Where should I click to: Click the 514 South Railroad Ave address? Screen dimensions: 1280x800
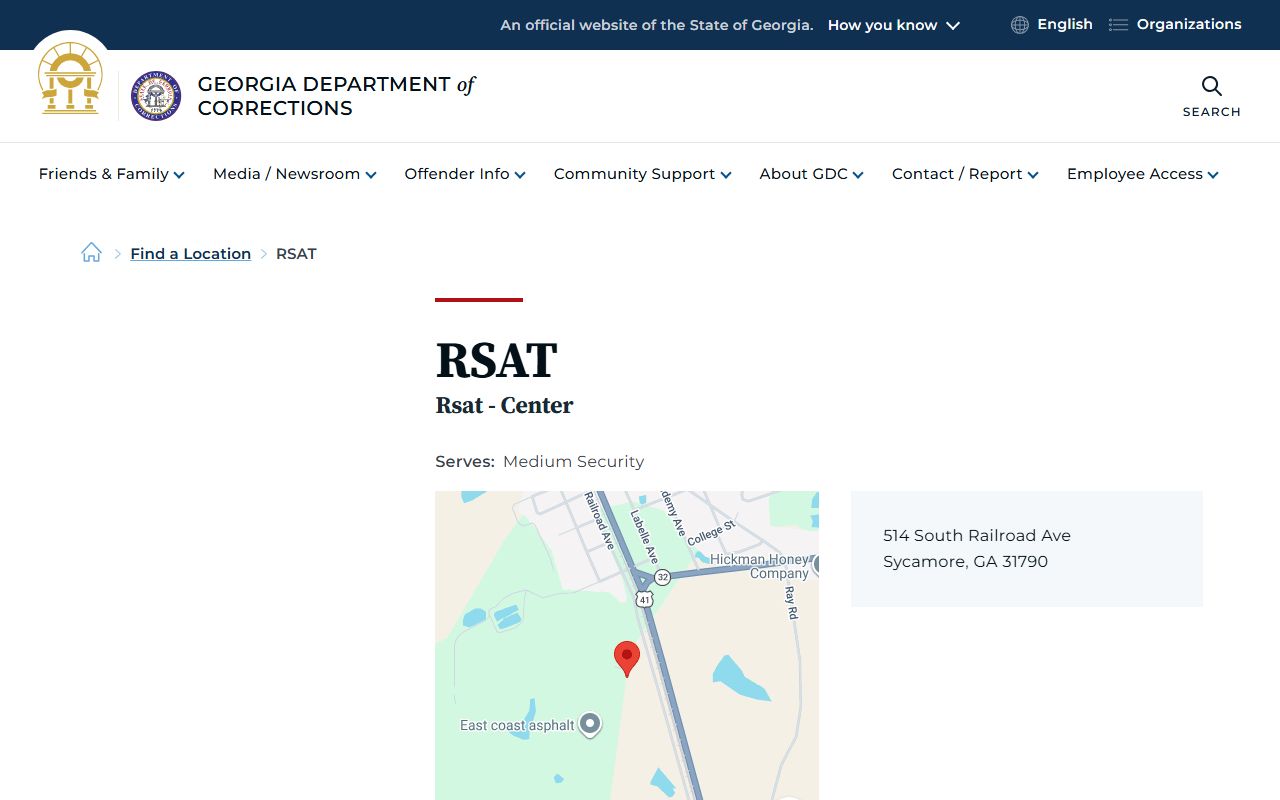[977, 535]
